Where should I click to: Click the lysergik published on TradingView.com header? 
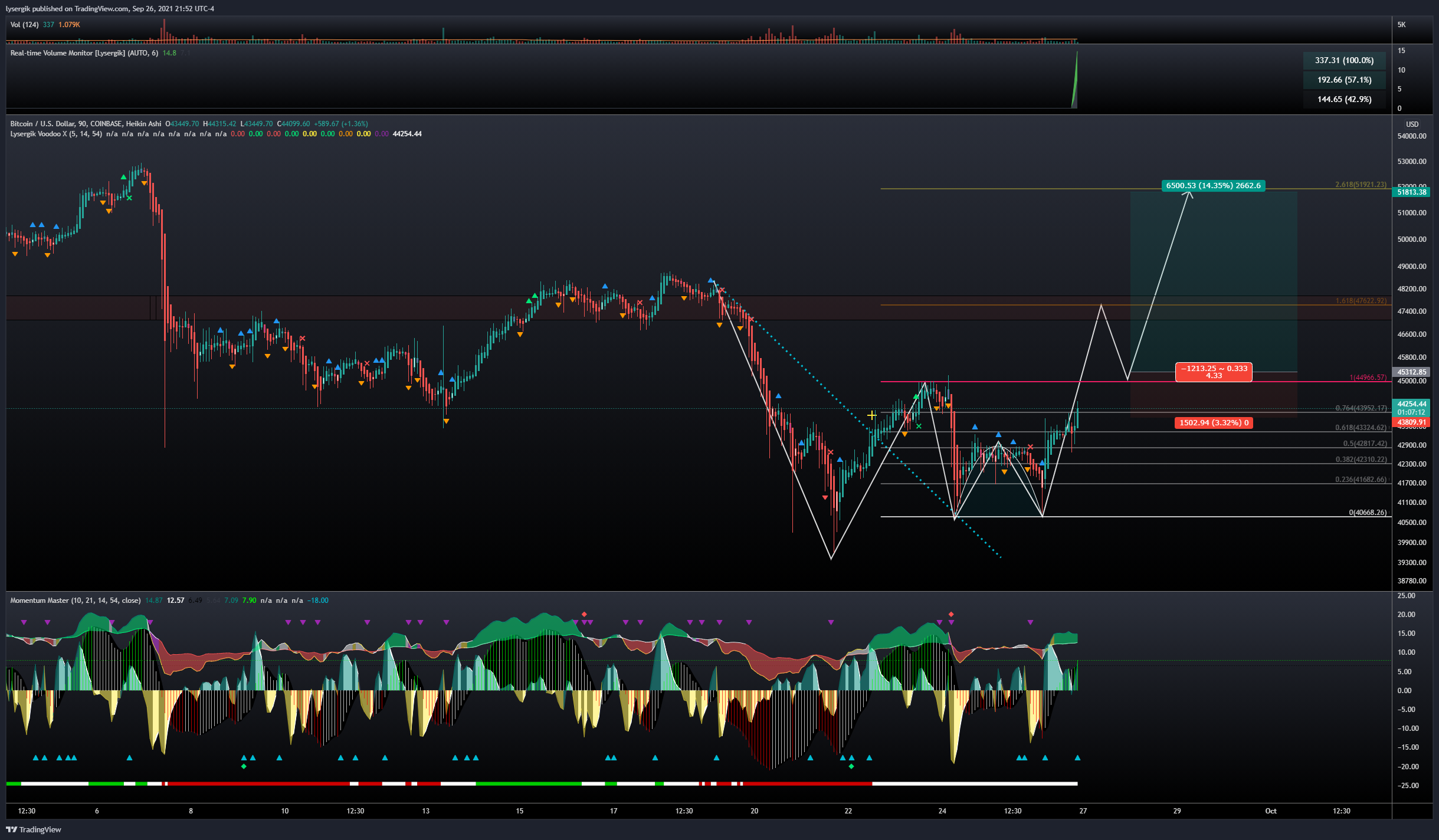click(110, 9)
